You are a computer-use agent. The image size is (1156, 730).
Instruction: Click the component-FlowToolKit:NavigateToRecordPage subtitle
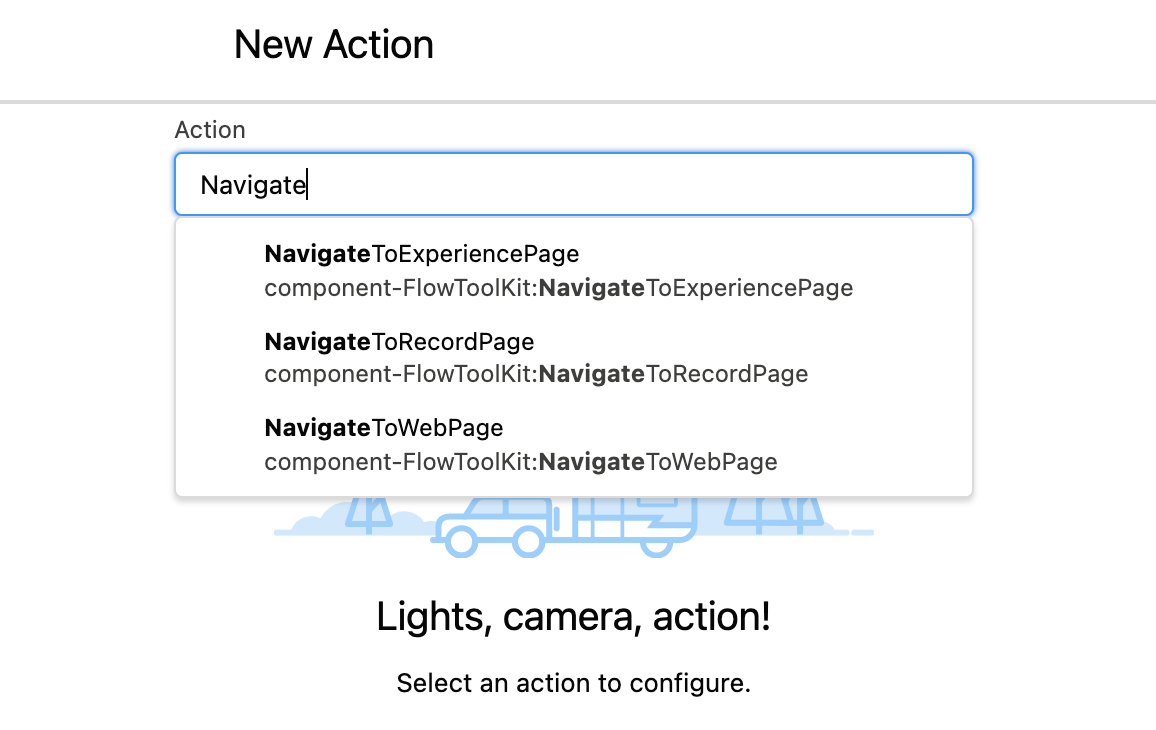(x=536, y=374)
